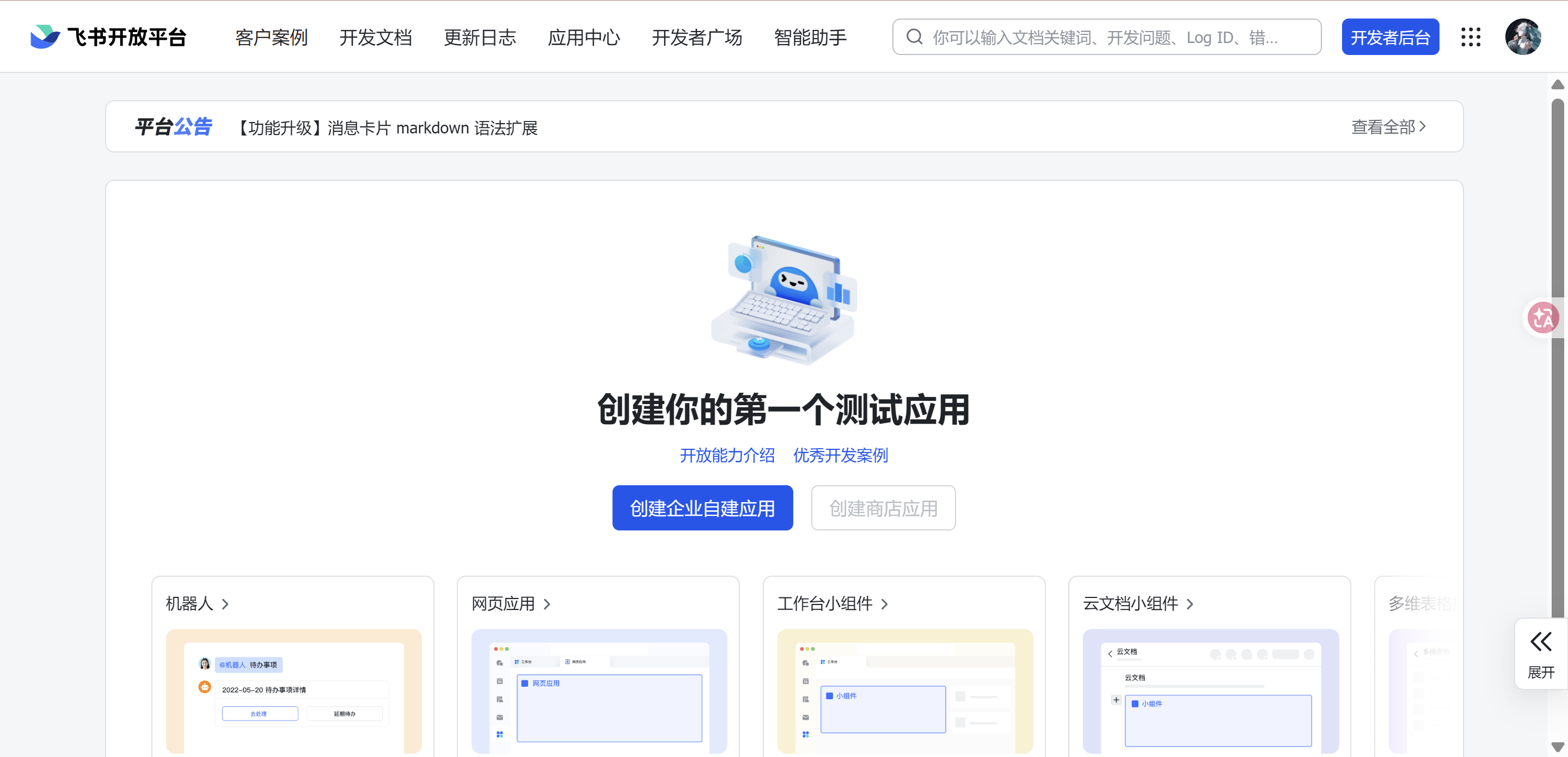Open the user avatar menu
Viewport: 1568px width, 757px height.
(x=1522, y=37)
